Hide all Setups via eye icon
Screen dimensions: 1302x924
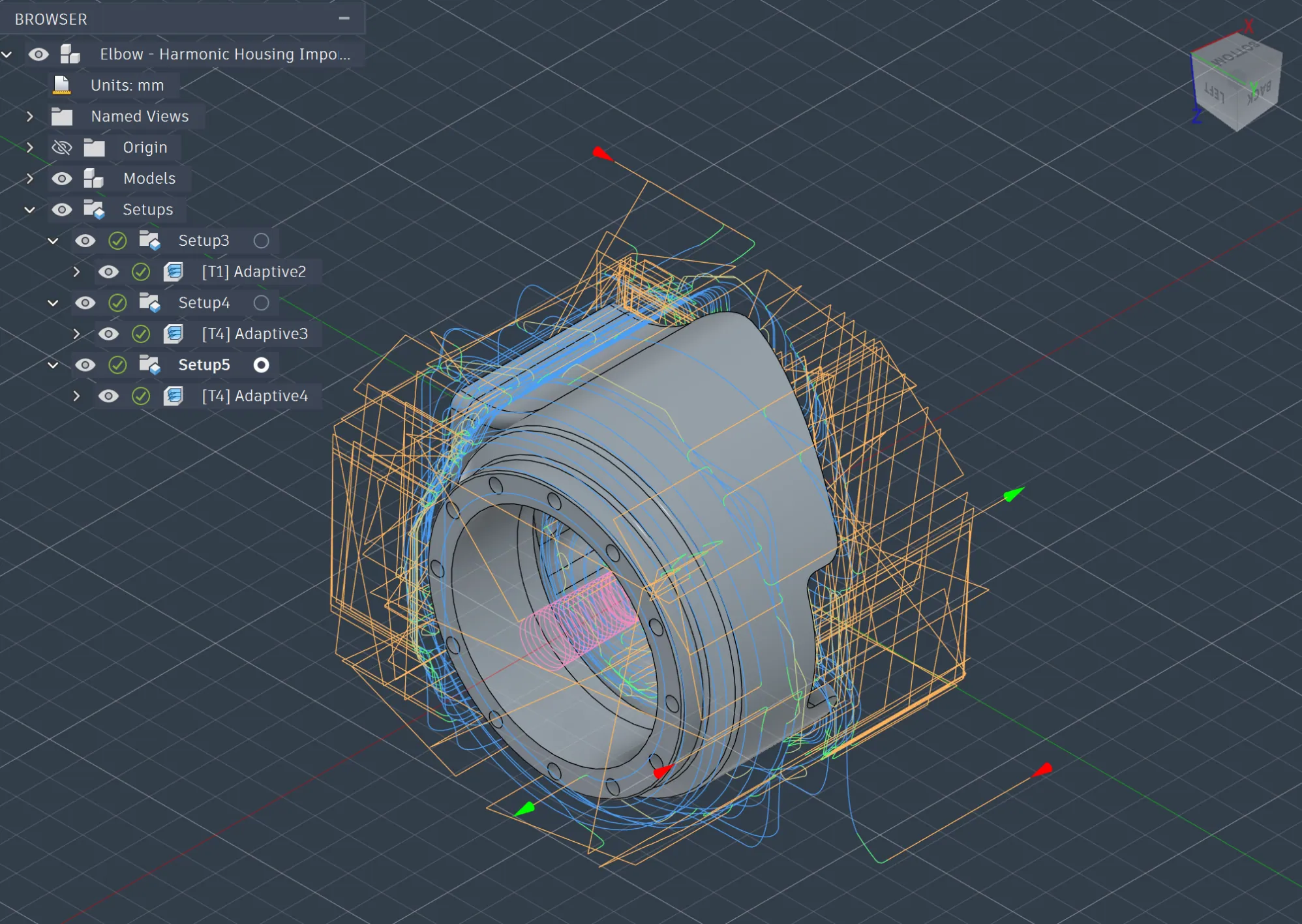pos(62,209)
